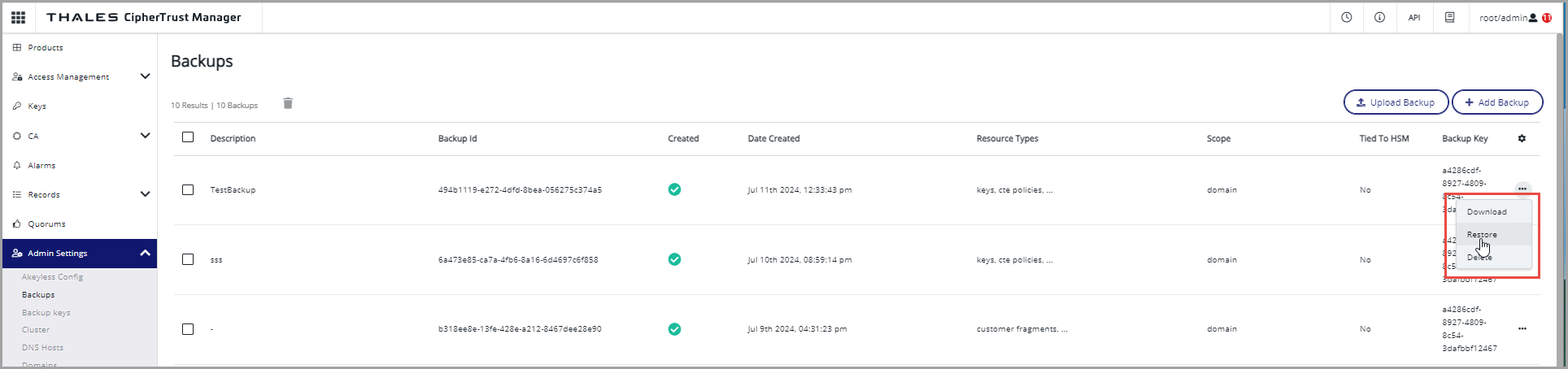1568x369 pixels.
Task: Open the app switcher grid icon
Action: click(18, 17)
